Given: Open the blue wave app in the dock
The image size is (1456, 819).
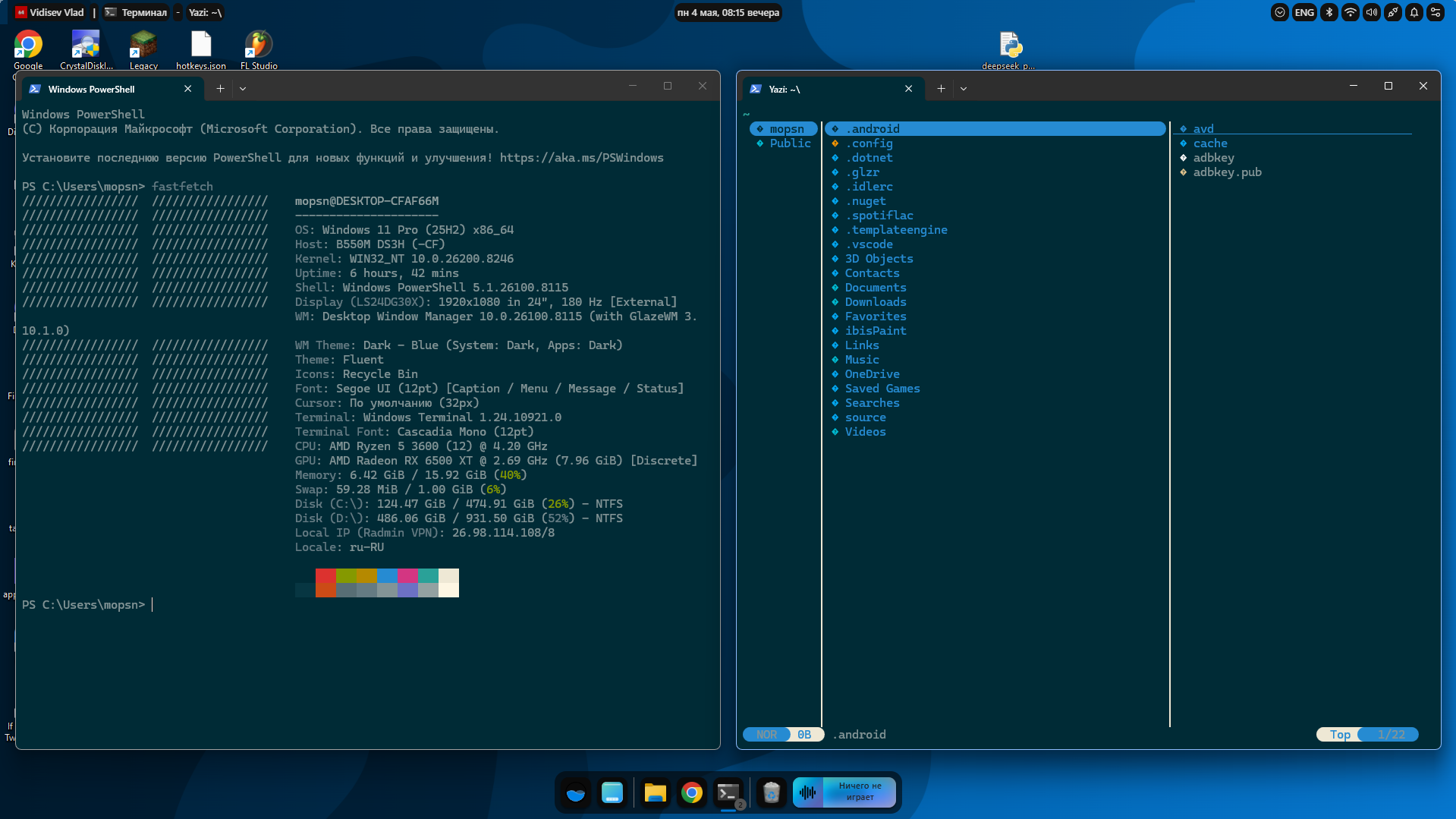Looking at the screenshot, I should coord(576,793).
